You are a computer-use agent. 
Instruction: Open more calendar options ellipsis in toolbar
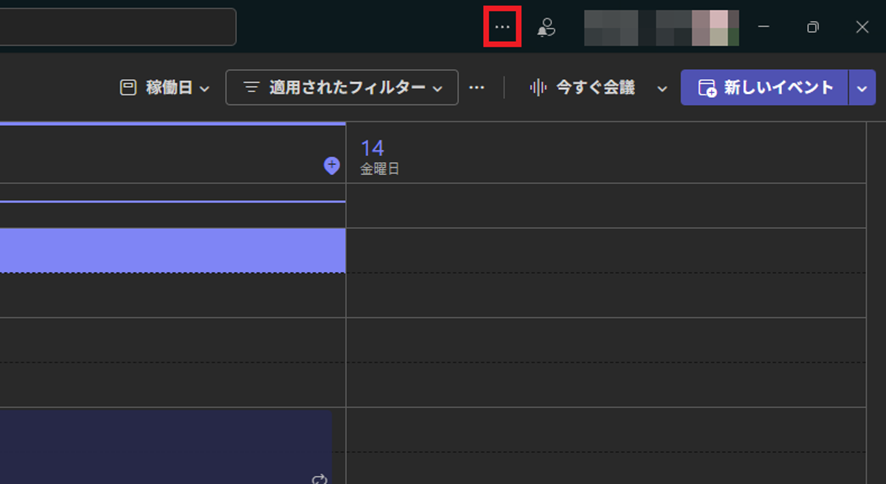(x=477, y=88)
